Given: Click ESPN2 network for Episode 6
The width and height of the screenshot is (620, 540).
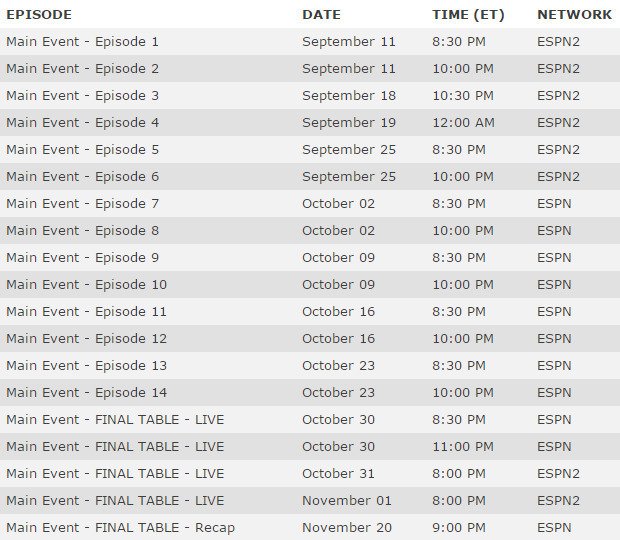Looking at the screenshot, I should (x=558, y=176).
